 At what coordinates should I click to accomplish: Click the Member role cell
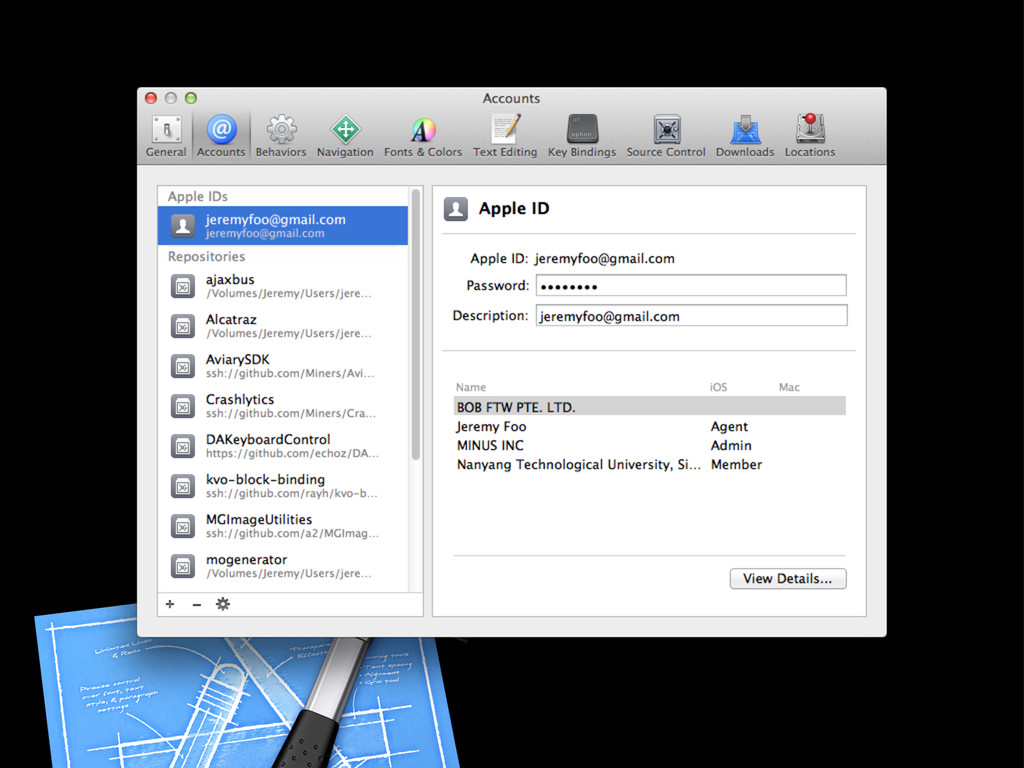pyautogui.click(x=736, y=464)
